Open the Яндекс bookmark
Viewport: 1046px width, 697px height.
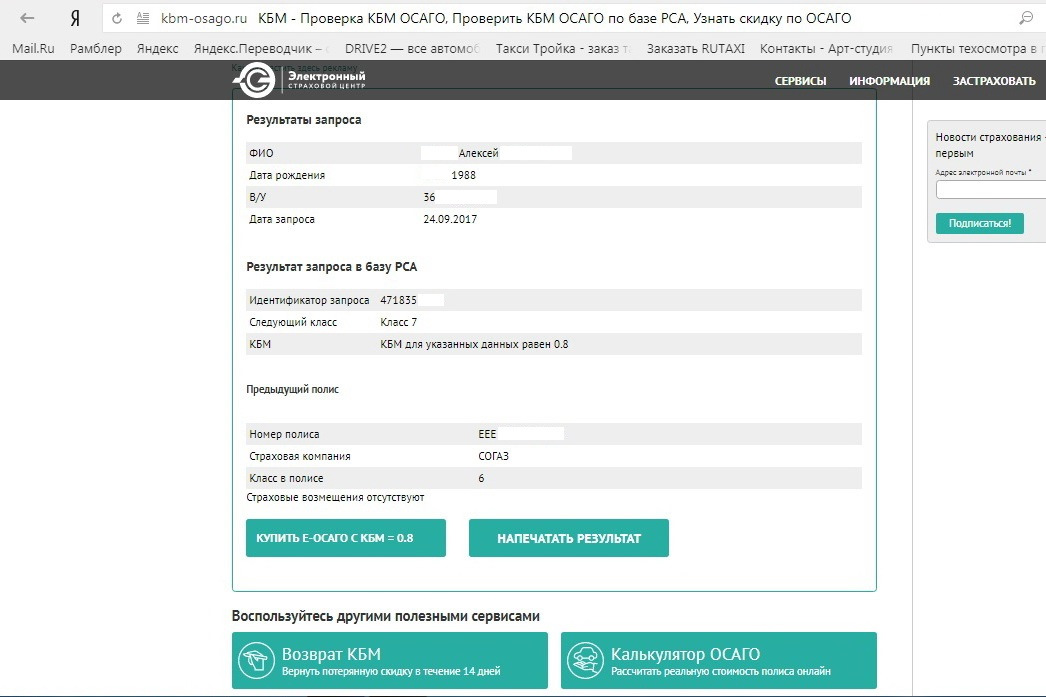point(157,49)
